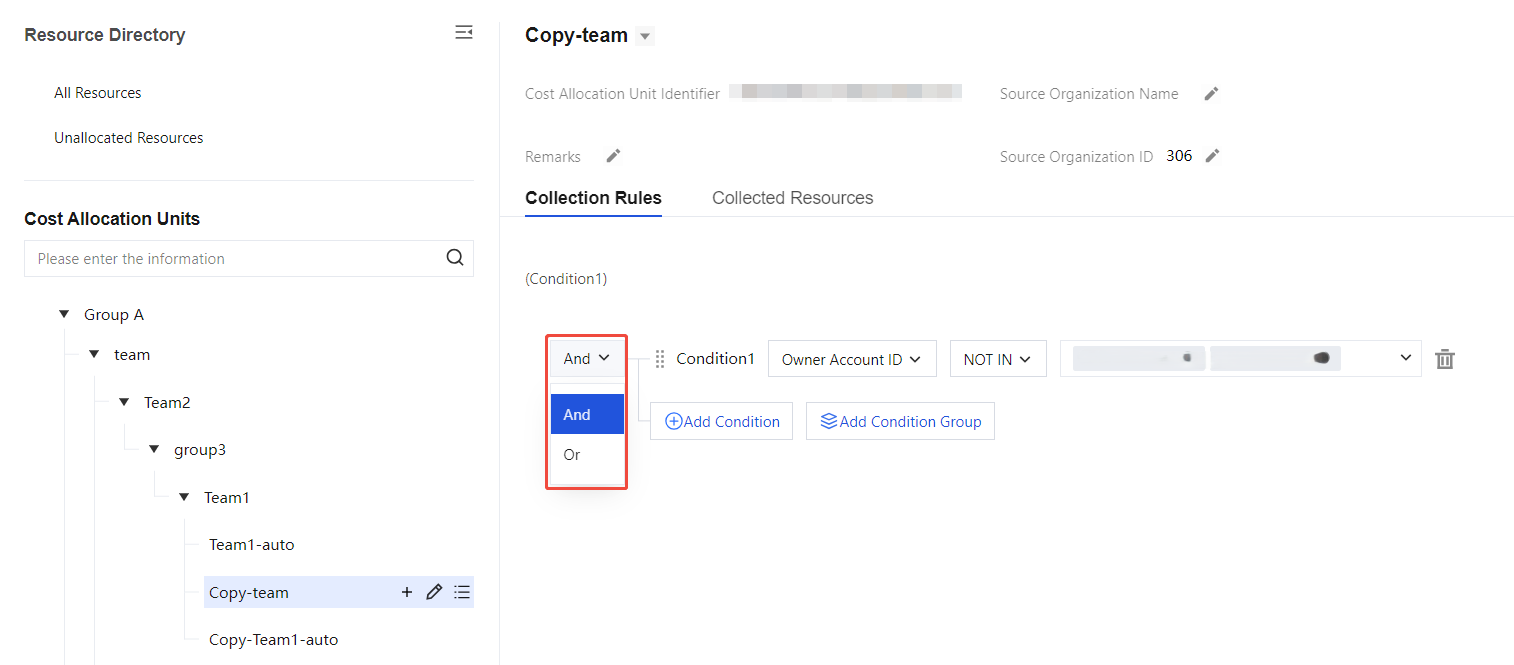Collapse the Group A tree node
1514x665 pixels.
pyautogui.click(x=64, y=315)
